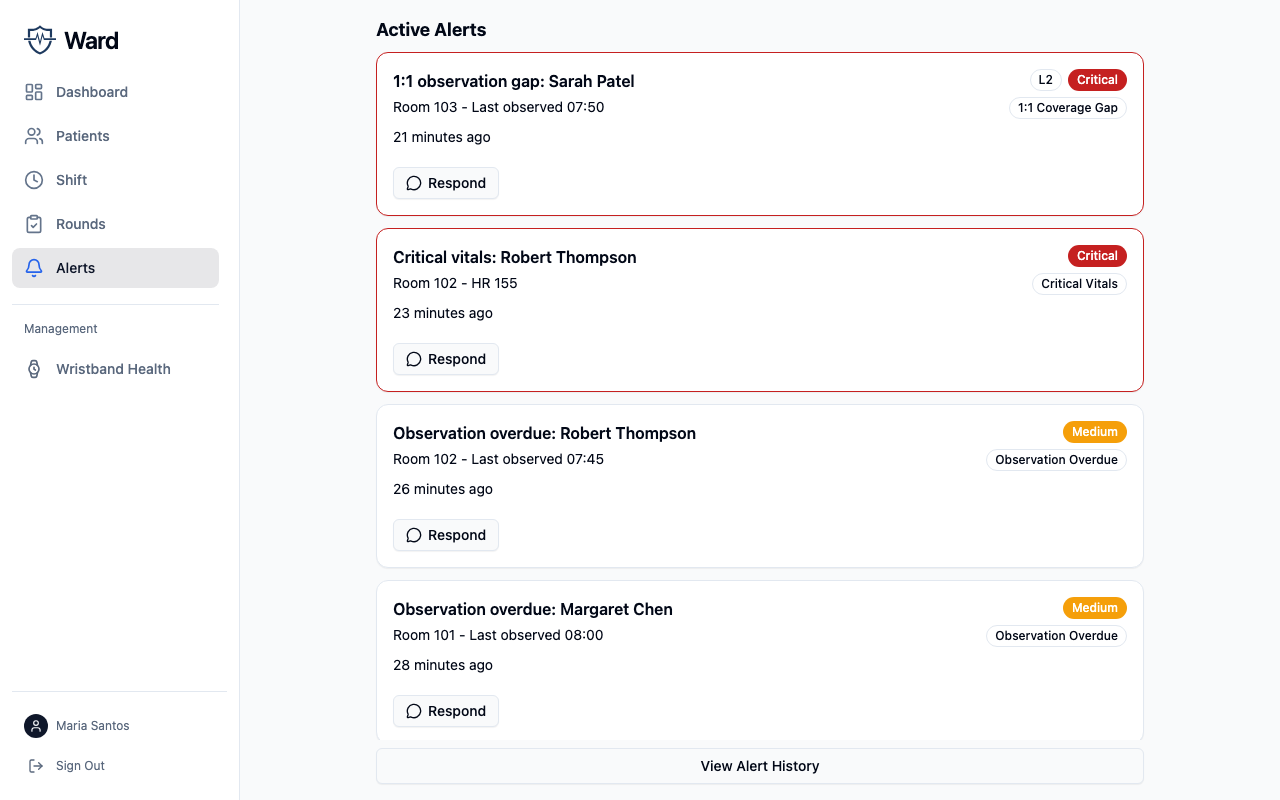Image resolution: width=1280 pixels, height=800 pixels.
Task: Click the Rounds clipboard icon
Action: point(34,224)
